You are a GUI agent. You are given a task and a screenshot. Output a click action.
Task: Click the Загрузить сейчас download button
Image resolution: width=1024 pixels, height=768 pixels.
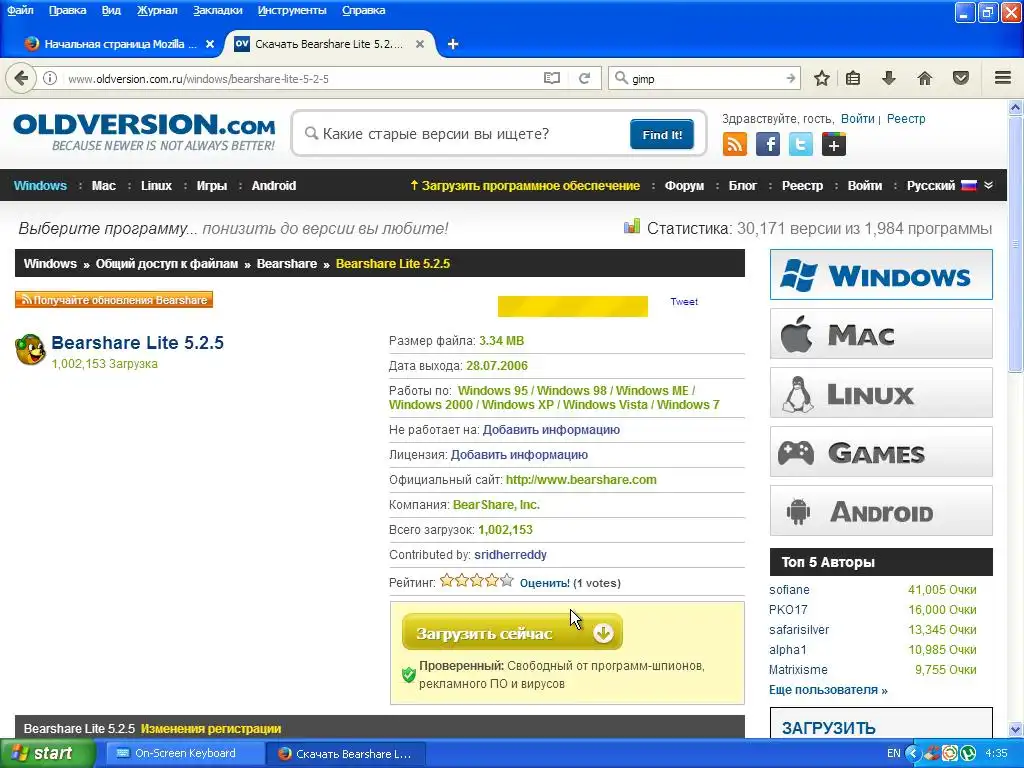[x=512, y=633]
